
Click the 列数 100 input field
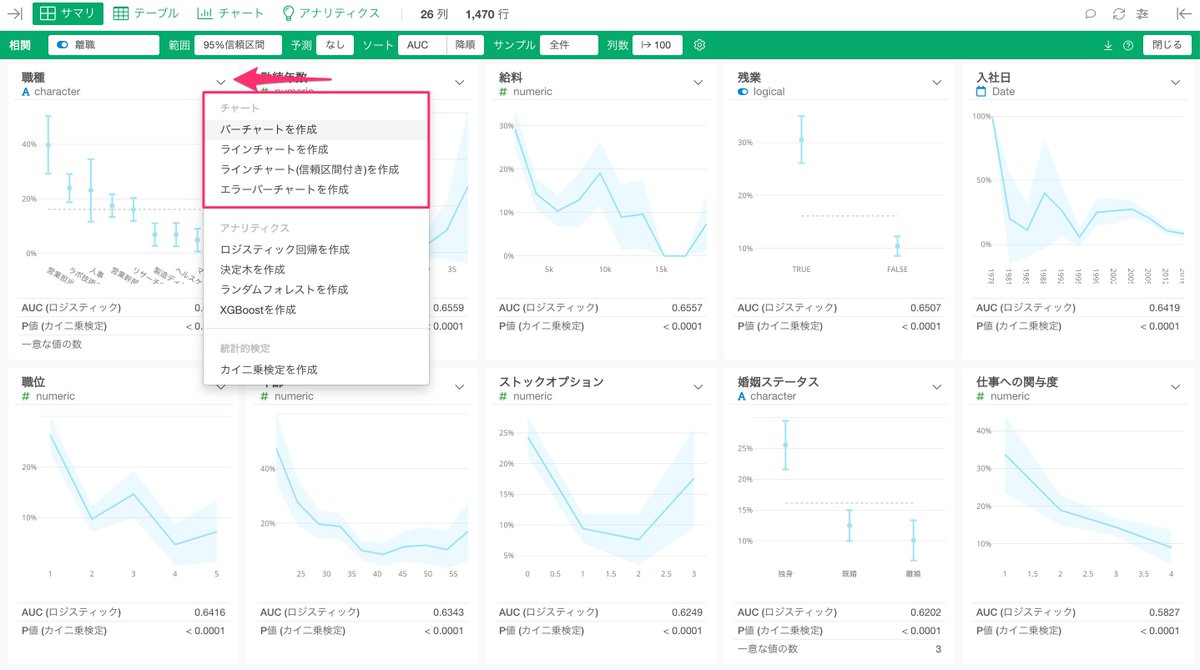tap(657, 45)
